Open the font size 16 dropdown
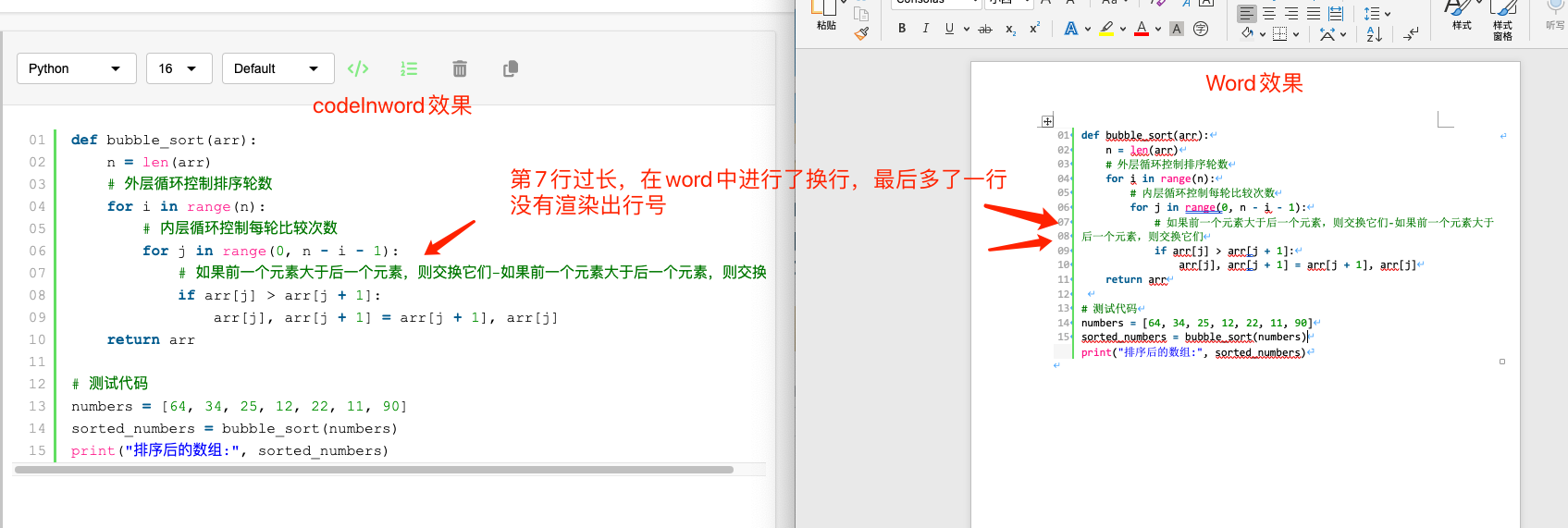Screen dimensions: 1568x528 pos(179,68)
